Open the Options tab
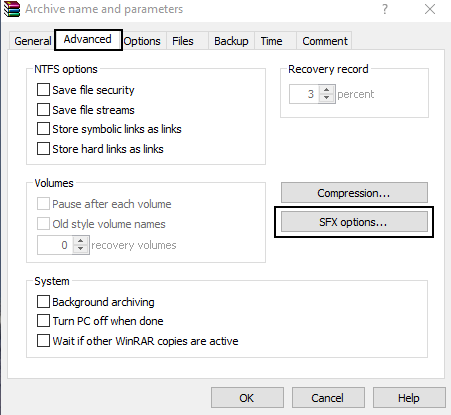This screenshot has height=415, width=451. (142, 41)
